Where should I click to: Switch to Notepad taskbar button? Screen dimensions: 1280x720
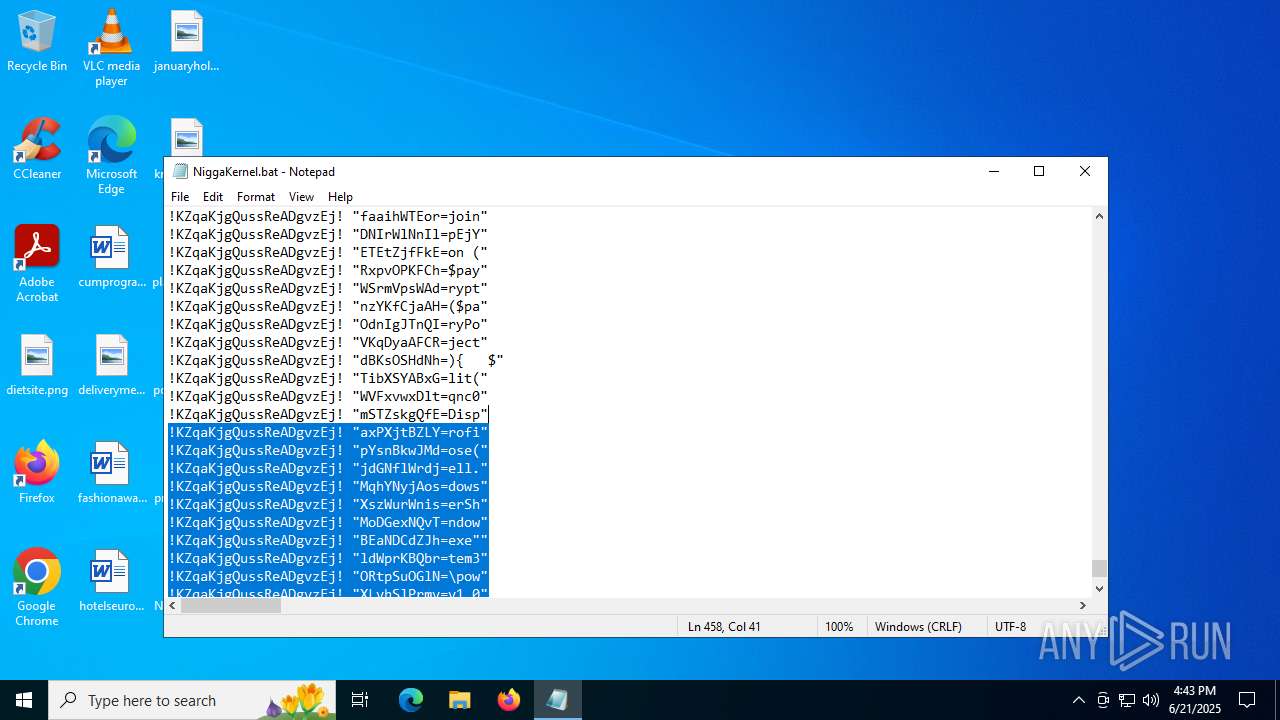pyautogui.click(x=557, y=700)
